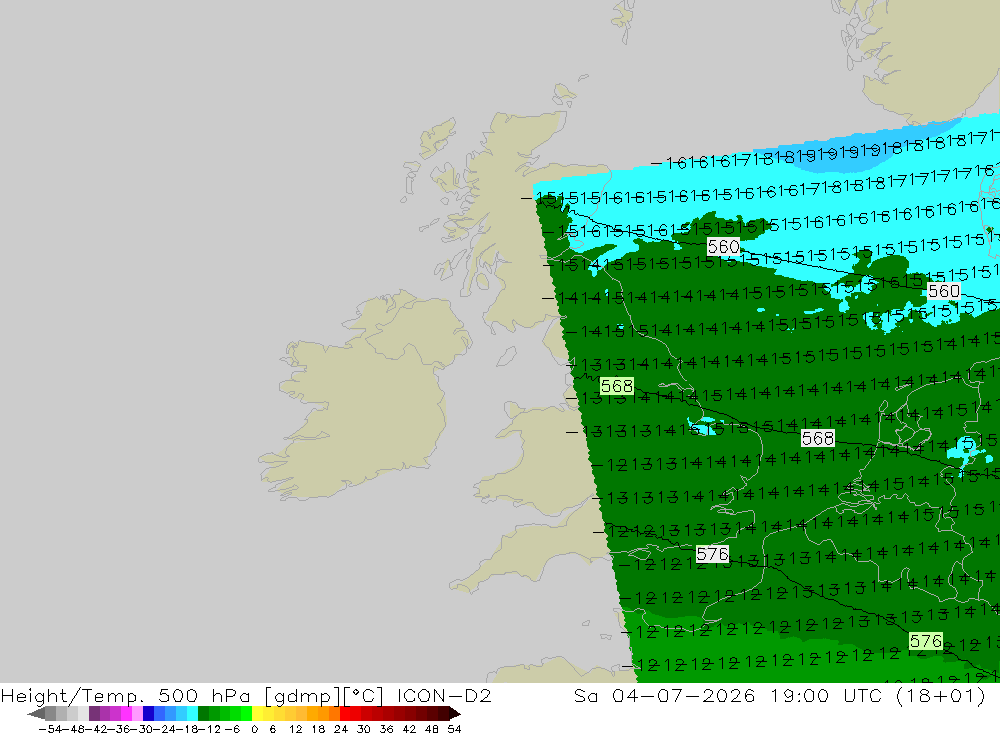Click the green-backed 576 contour label
The width and height of the screenshot is (1000, 733).
pos(926,641)
